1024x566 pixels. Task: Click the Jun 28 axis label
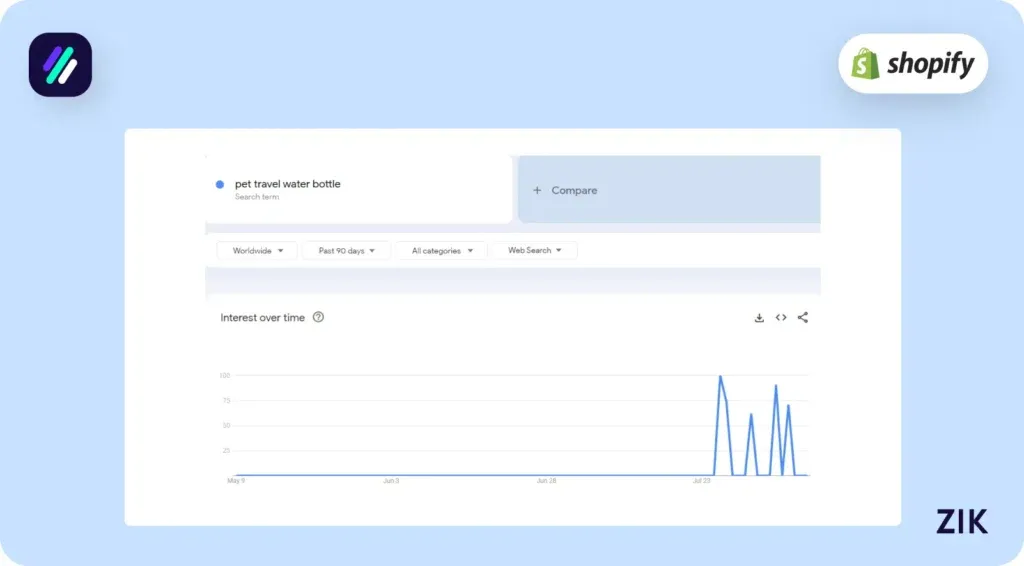tap(547, 481)
